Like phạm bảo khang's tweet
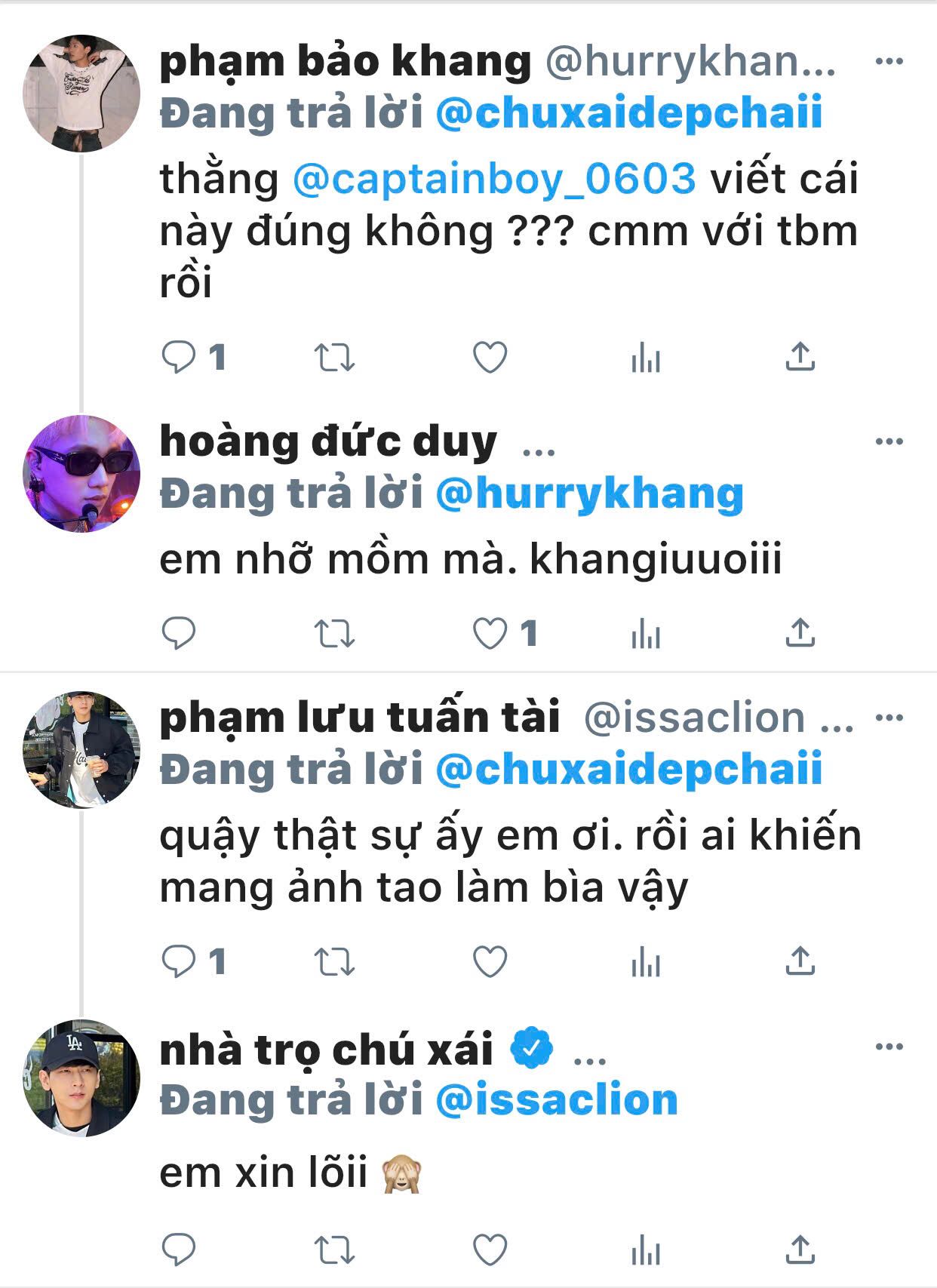Image resolution: width=937 pixels, height=1288 pixels. click(490, 357)
